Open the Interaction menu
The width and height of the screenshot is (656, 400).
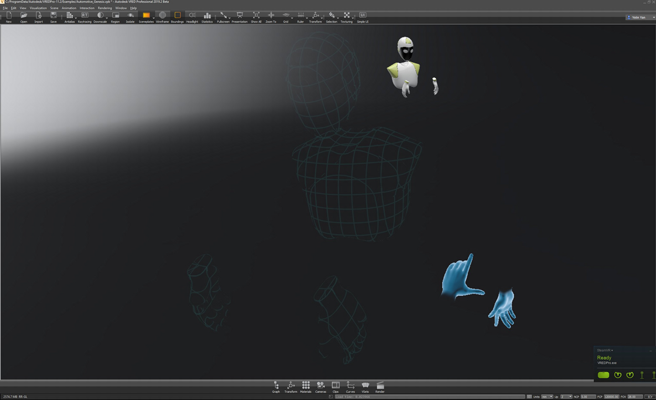tap(87, 8)
